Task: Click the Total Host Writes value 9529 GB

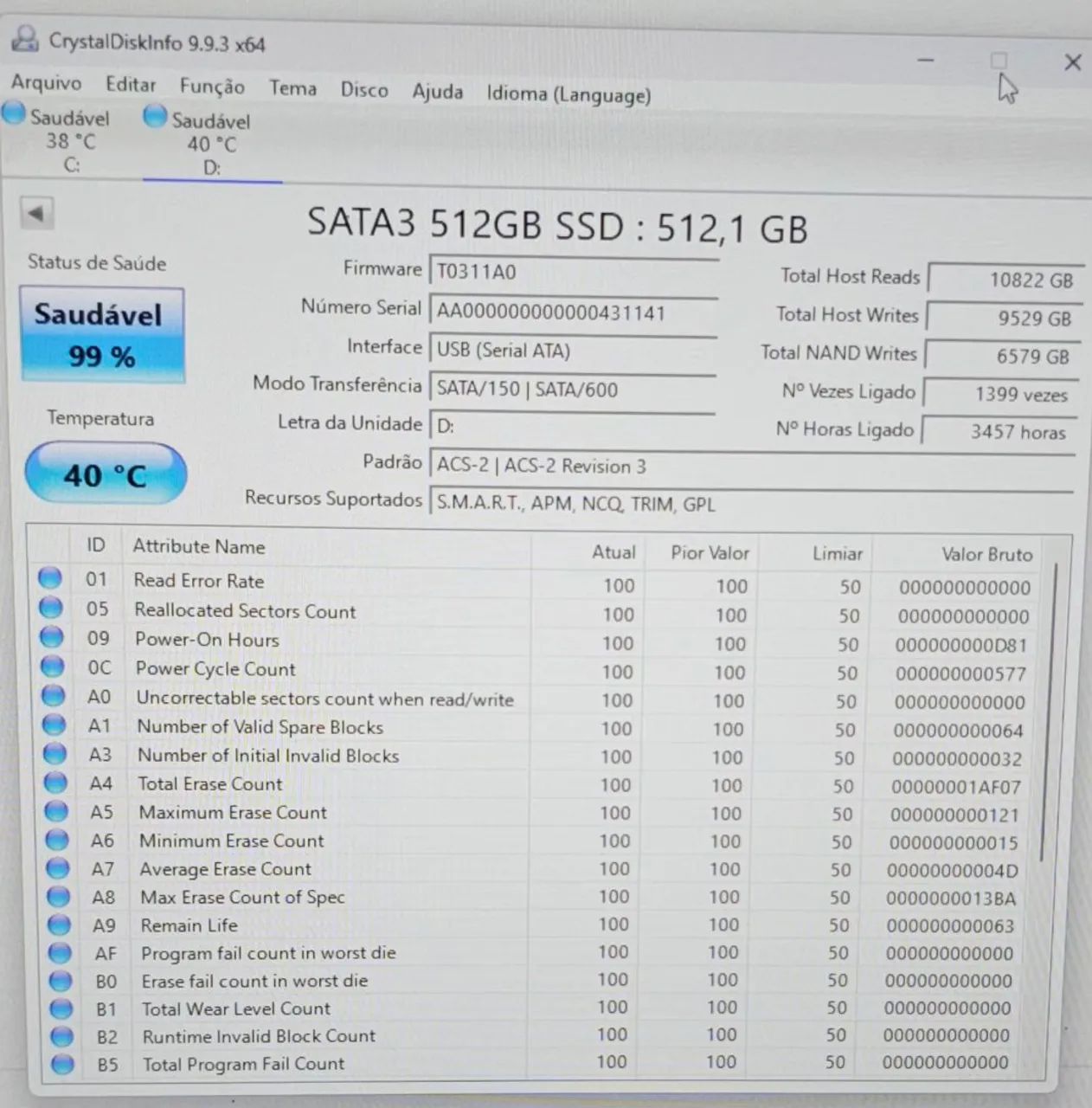Action: (1003, 318)
